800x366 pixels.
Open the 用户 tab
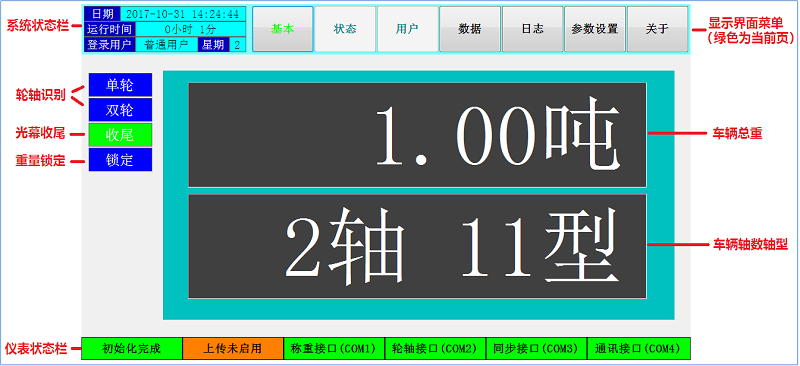tap(407, 29)
